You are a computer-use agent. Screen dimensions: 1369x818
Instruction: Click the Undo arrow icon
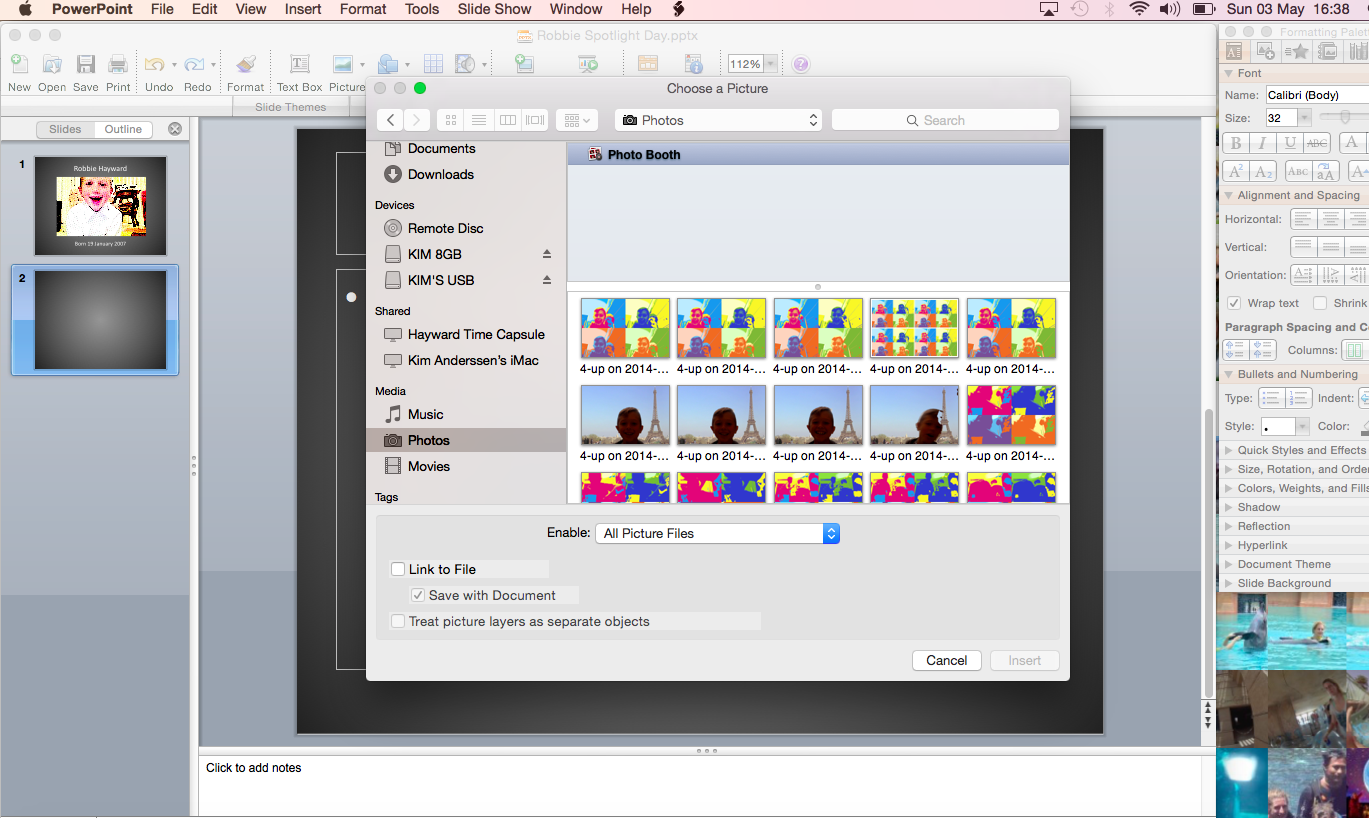coord(154,64)
